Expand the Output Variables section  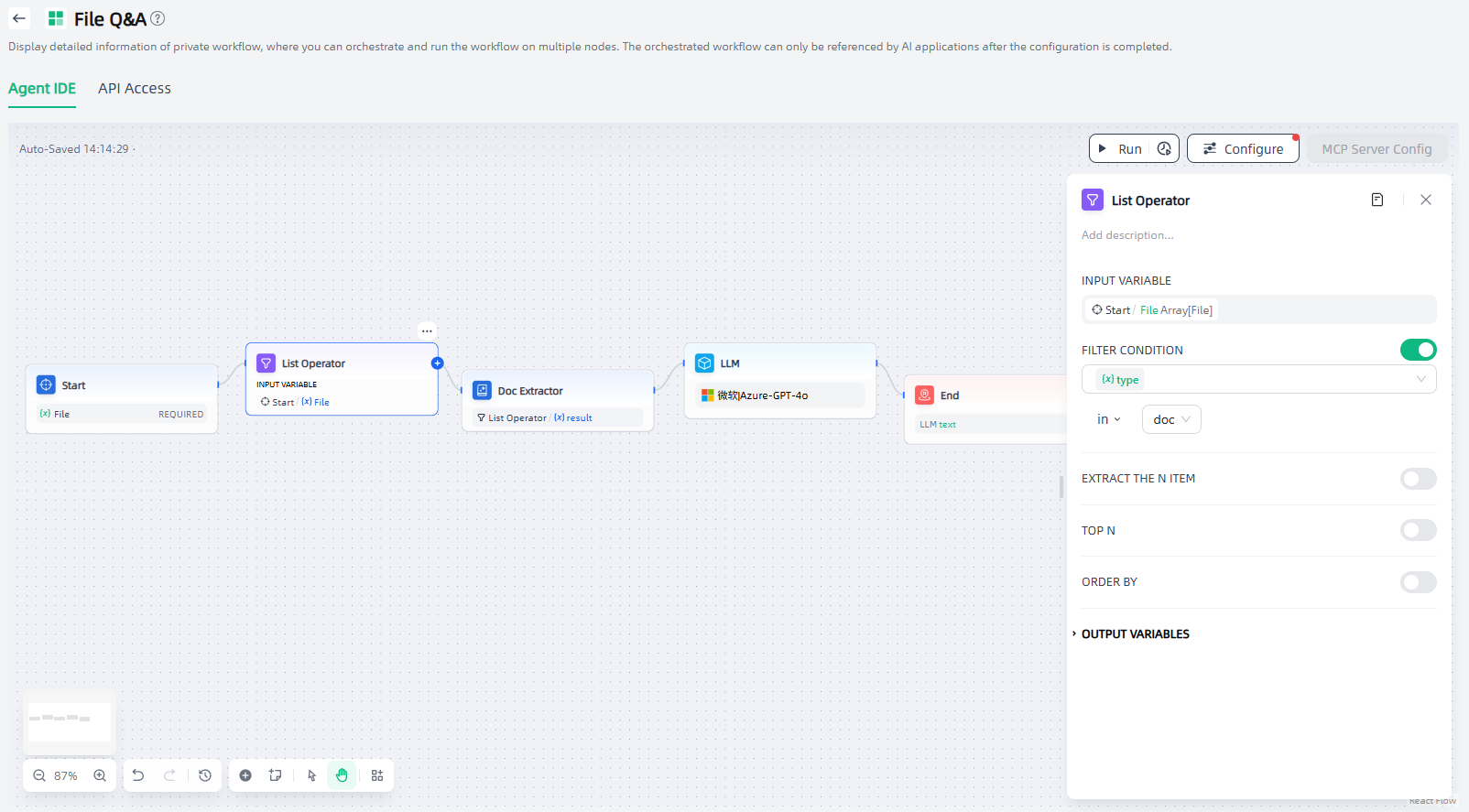click(1135, 634)
